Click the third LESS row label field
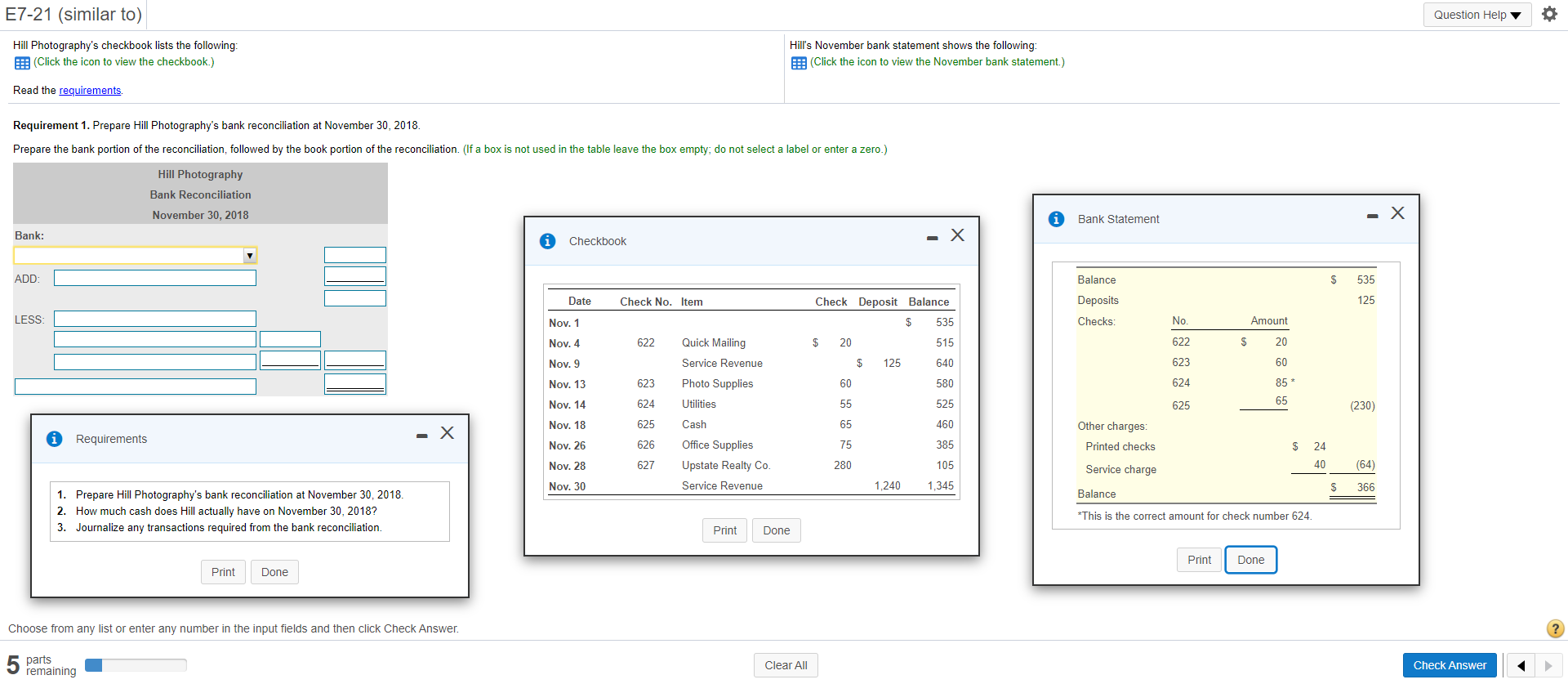 (x=155, y=362)
